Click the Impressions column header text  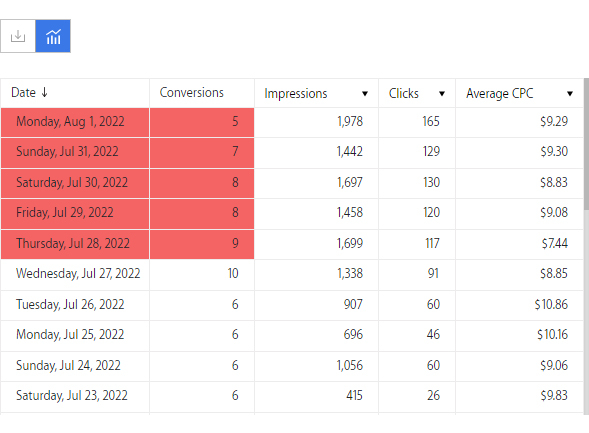coord(296,94)
